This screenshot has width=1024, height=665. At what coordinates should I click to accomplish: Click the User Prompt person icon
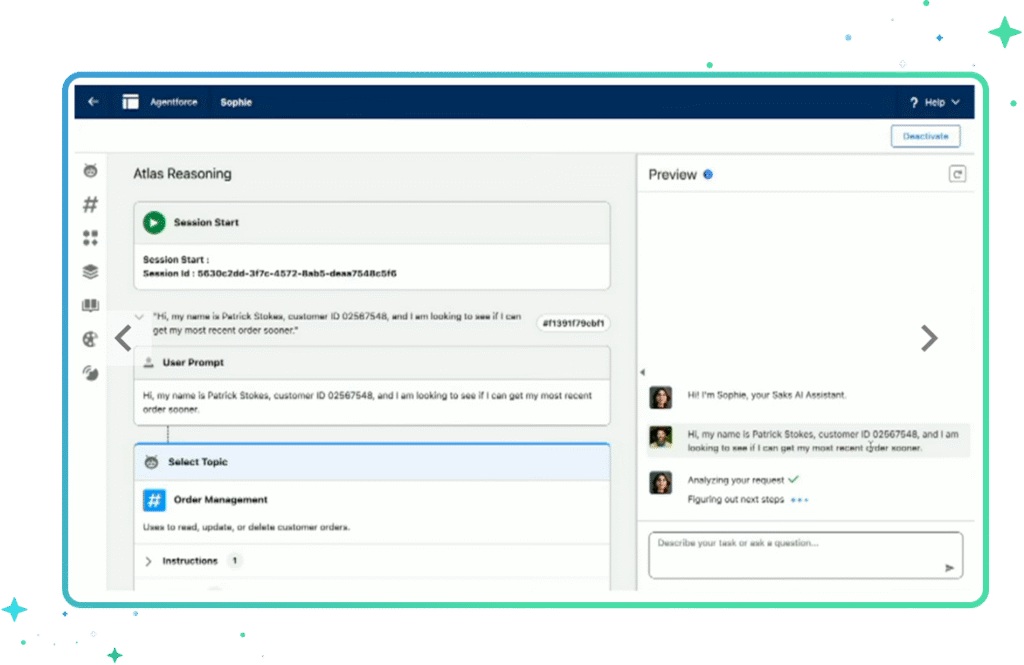point(149,363)
